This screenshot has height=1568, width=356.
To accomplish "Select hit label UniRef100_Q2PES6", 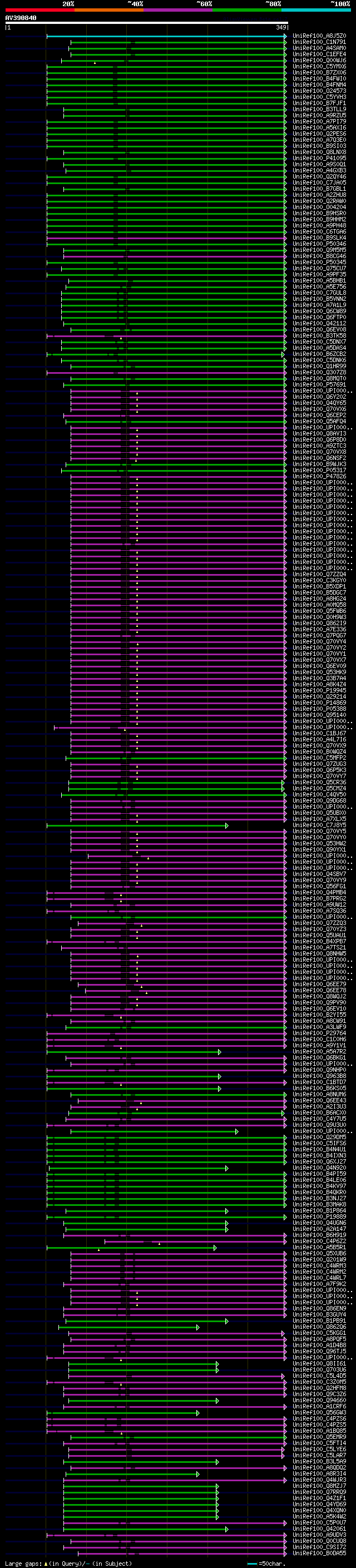I will click(319, 134).
